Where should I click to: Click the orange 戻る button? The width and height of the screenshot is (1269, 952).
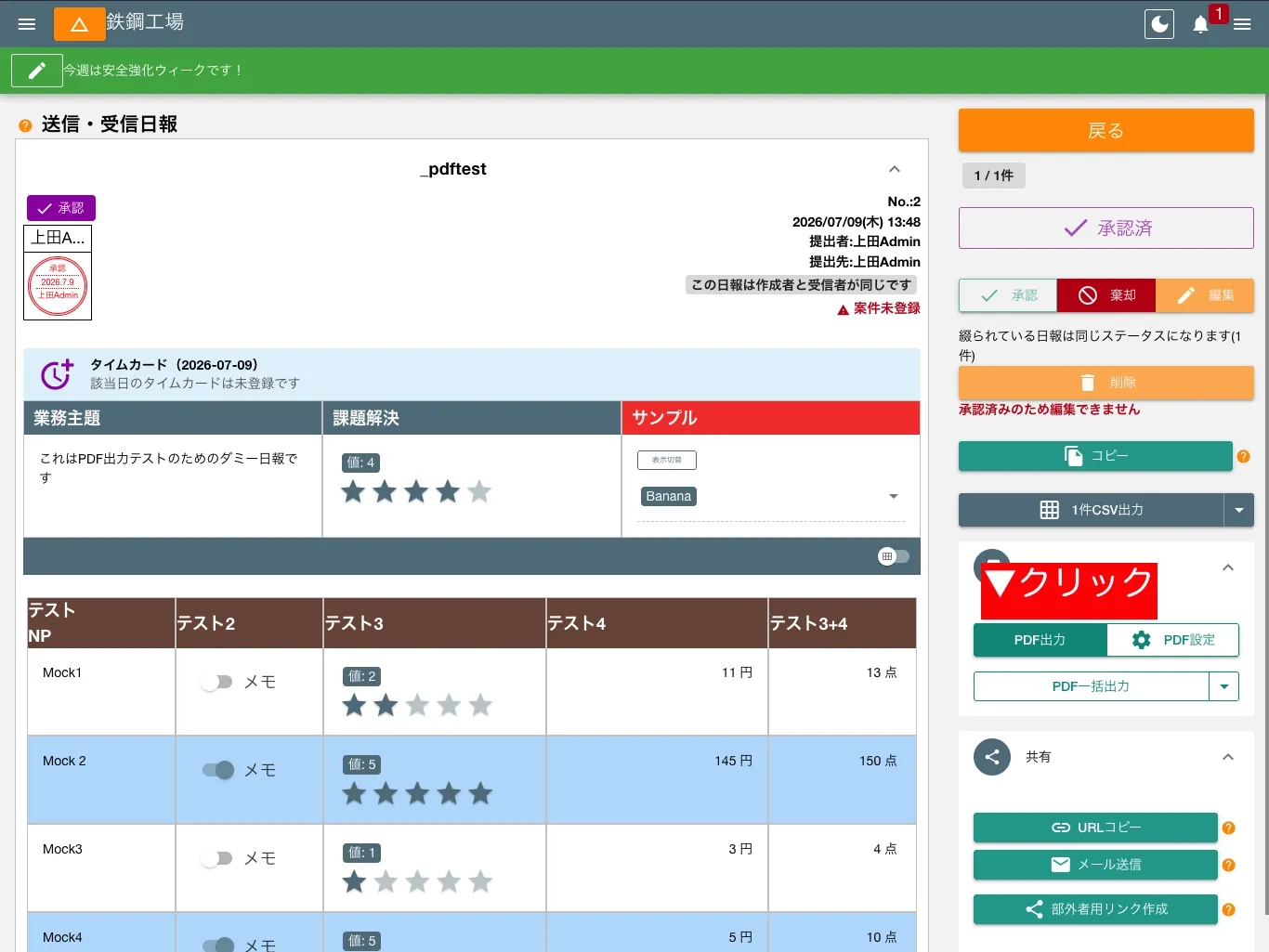[1106, 131]
